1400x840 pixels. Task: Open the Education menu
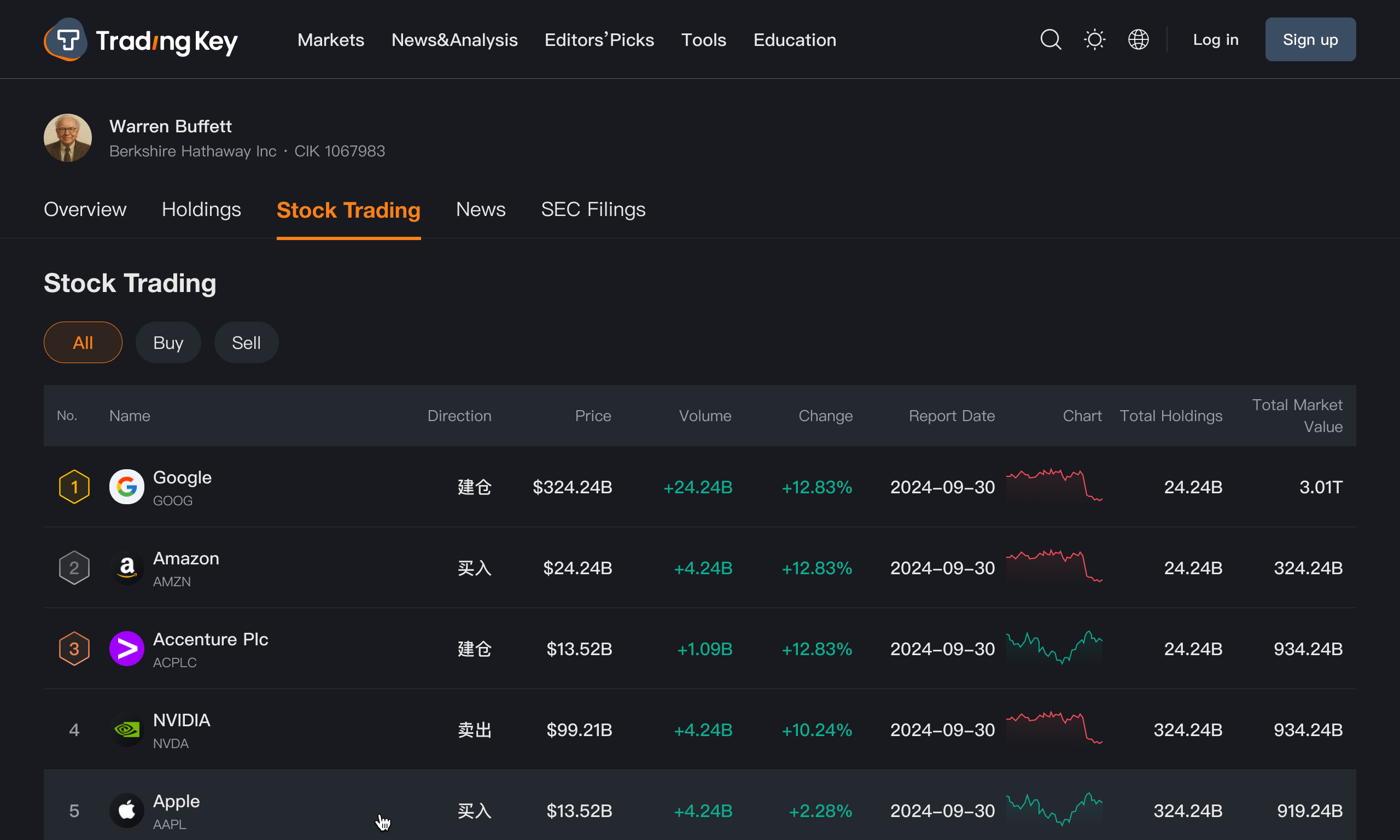click(795, 39)
